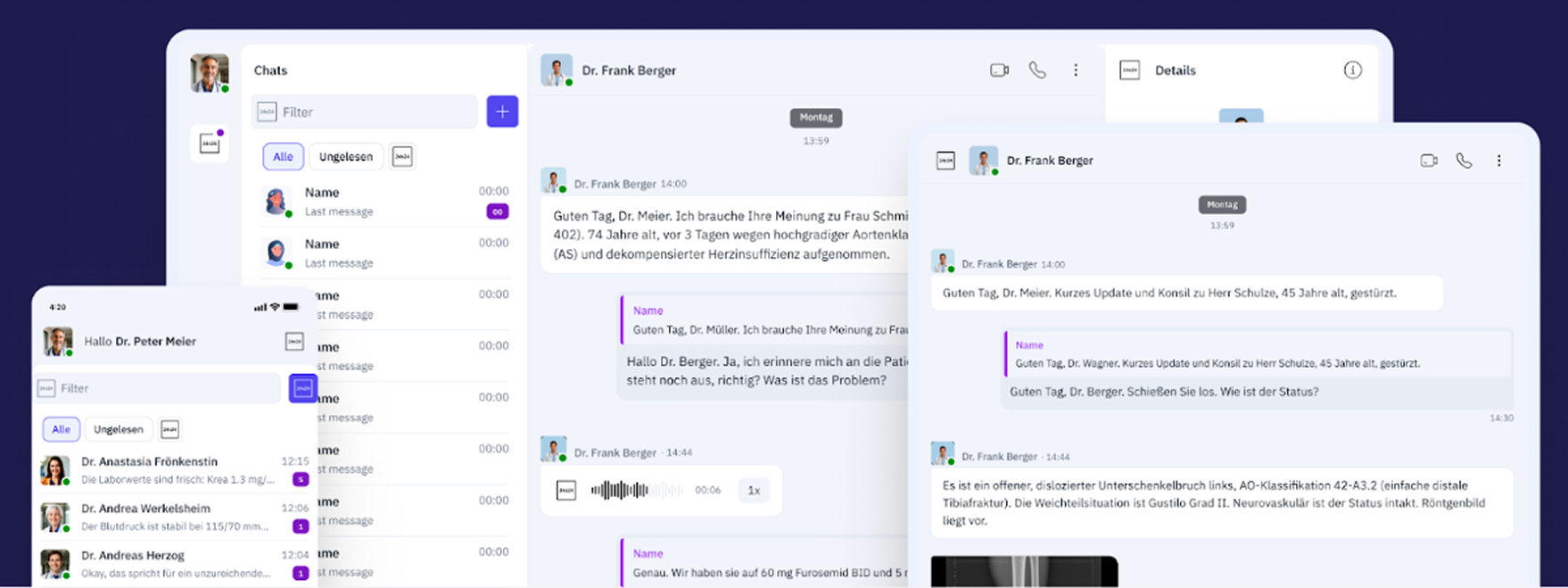Click icon right of Hallo Dr. Peter Meier

pos(294,341)
